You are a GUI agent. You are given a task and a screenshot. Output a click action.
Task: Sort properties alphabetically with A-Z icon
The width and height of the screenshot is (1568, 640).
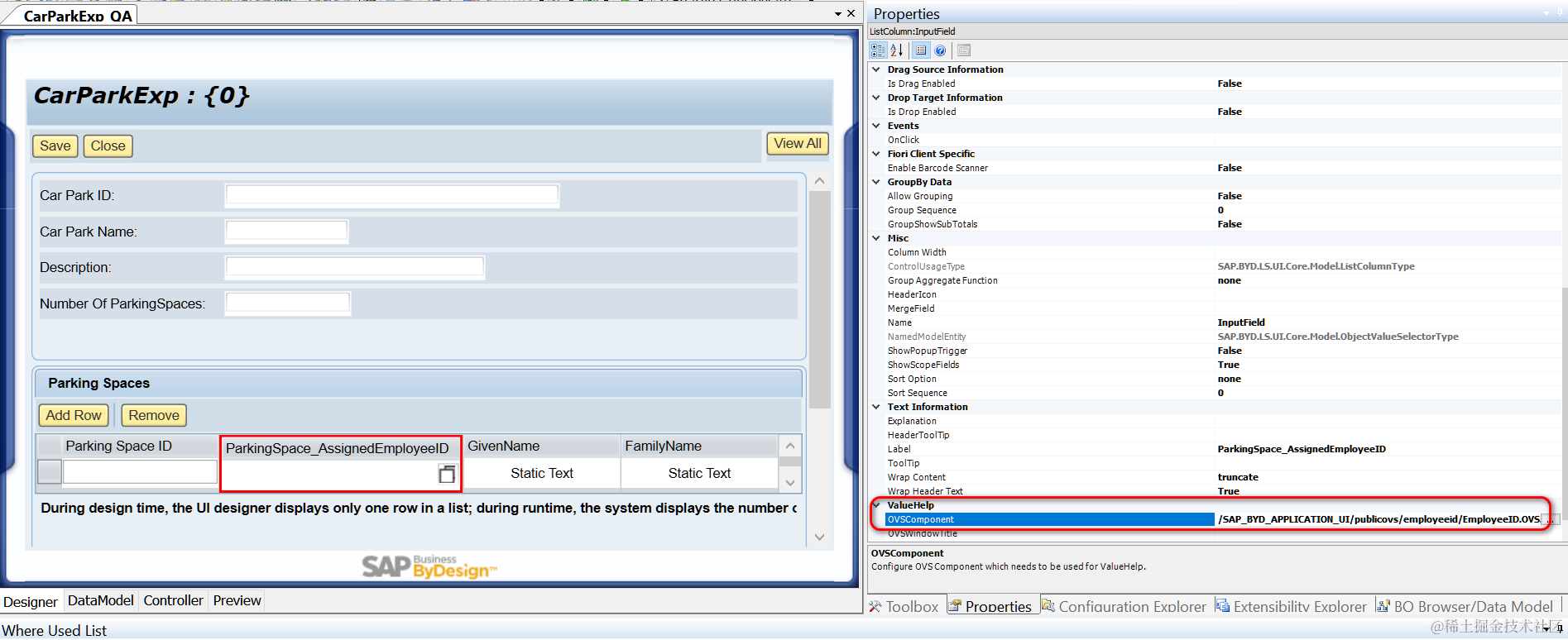[x=896, y=50]
